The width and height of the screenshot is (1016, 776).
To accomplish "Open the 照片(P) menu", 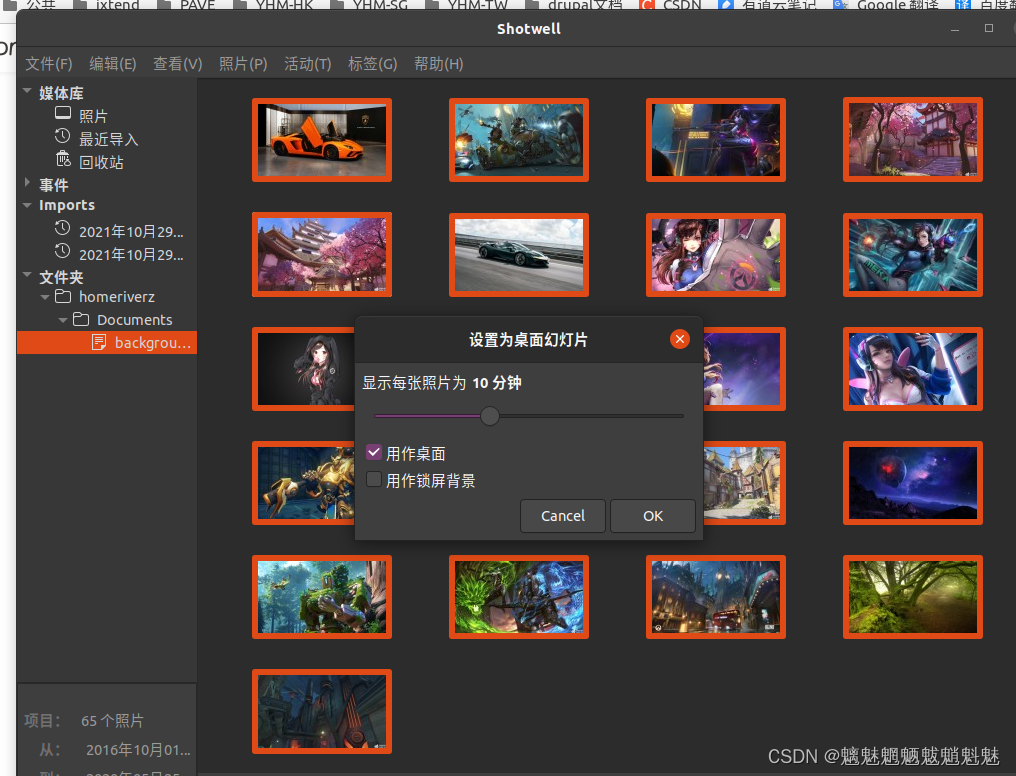I will point(243,64).
